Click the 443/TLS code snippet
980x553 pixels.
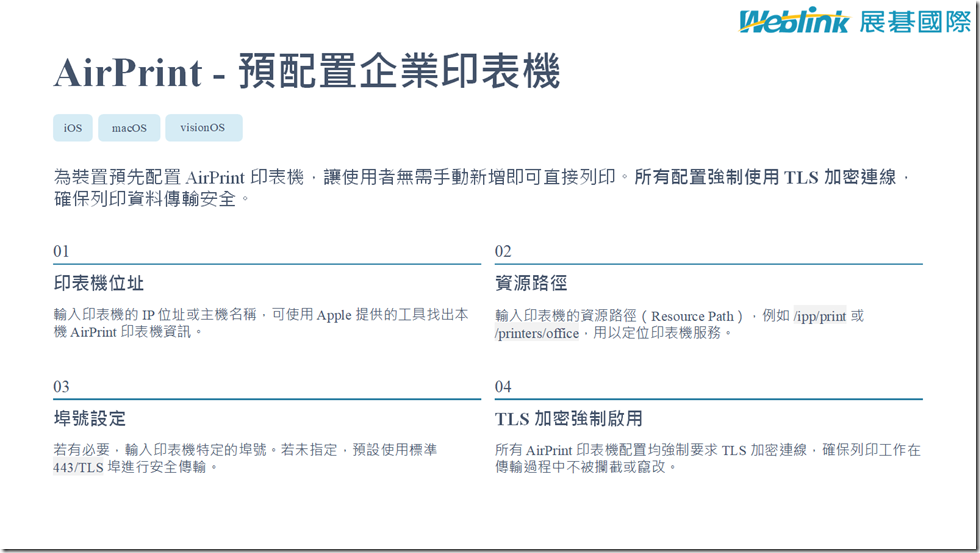pos(78,467)
